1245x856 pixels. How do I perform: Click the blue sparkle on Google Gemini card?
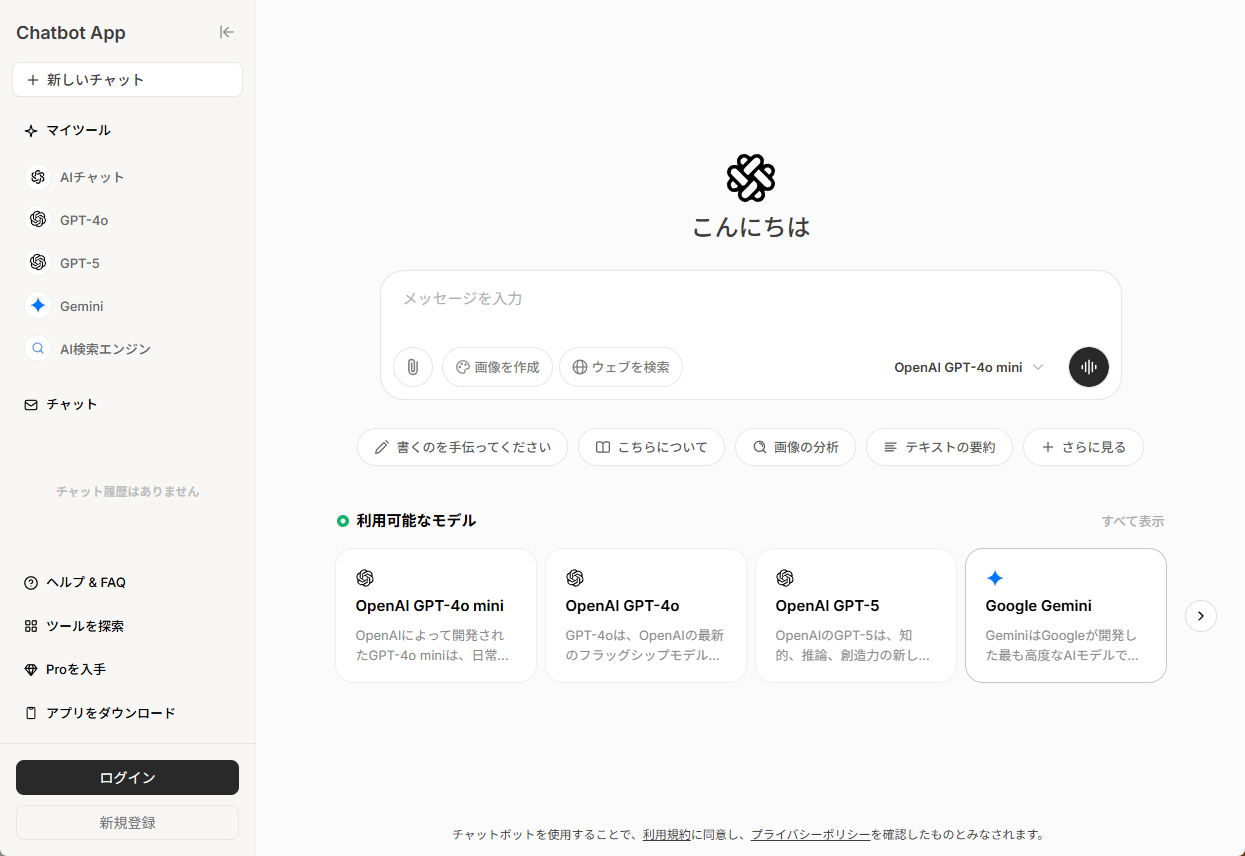[994, 578]
